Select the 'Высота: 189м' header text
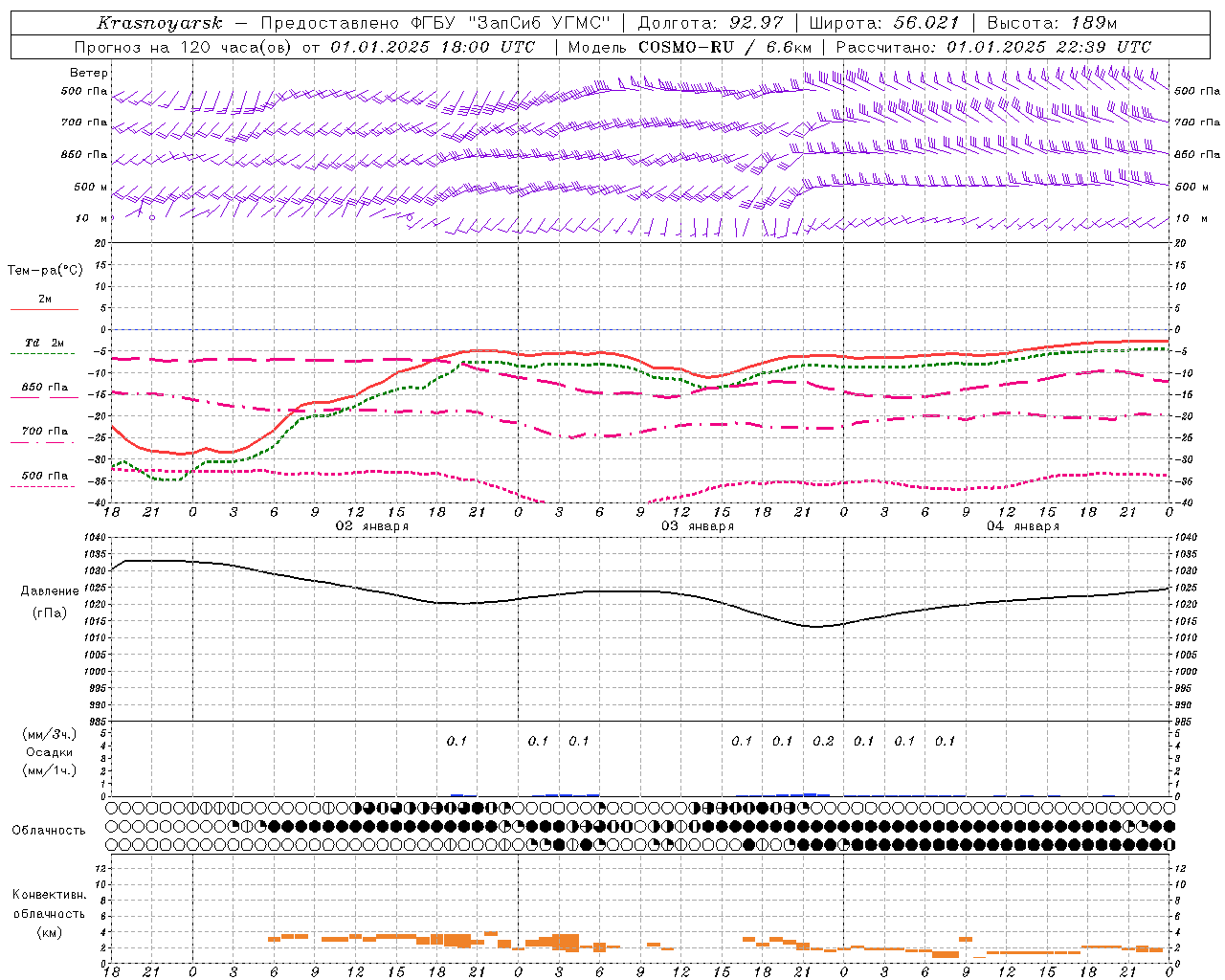 (x=1051, y=23)
